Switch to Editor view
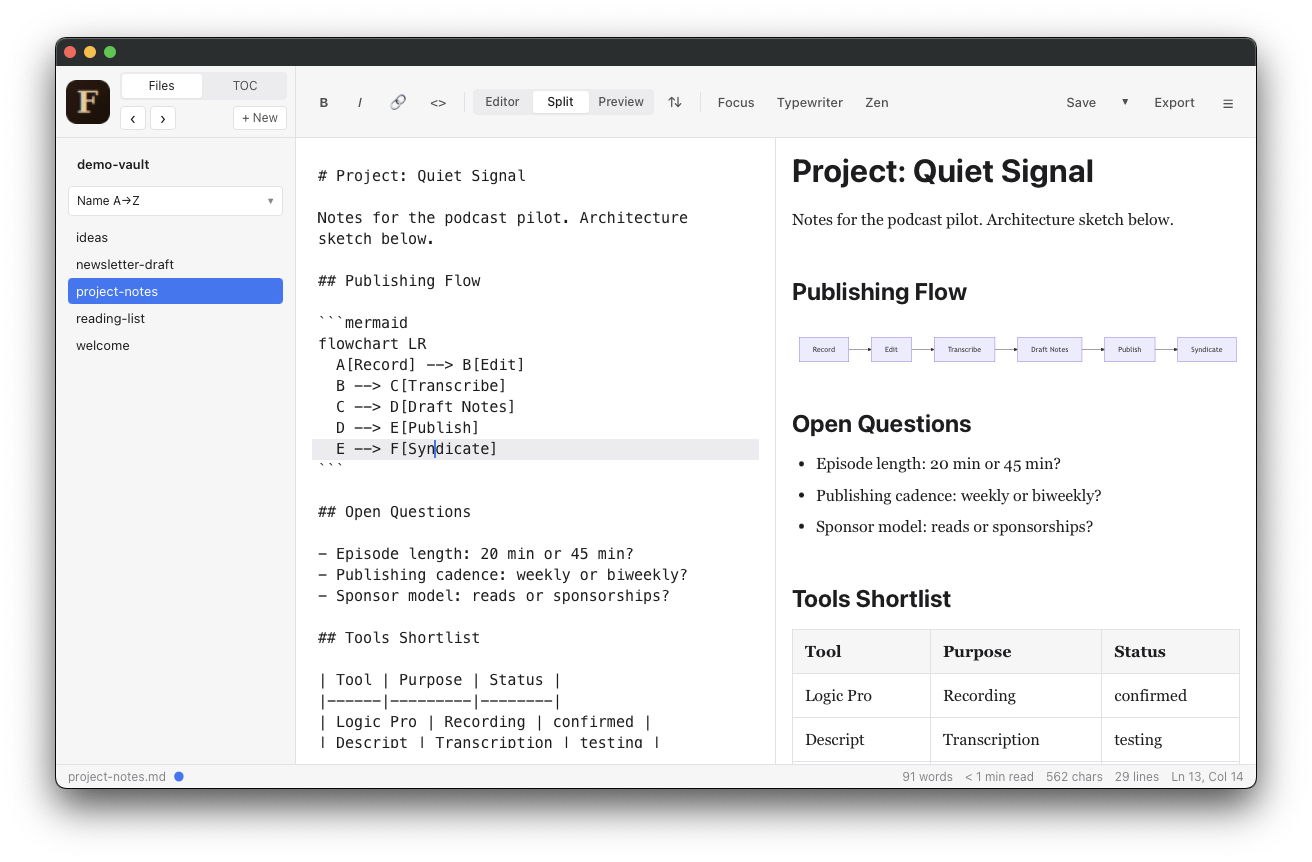Viewport: 1312px width, 862px height. point(502,102)
